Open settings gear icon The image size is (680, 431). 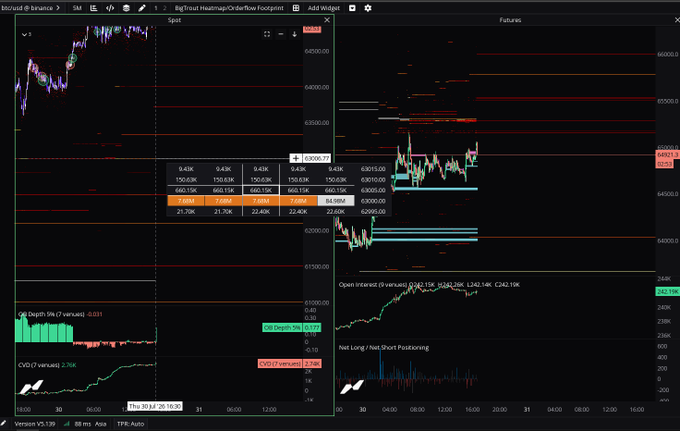tap(368, 8)
